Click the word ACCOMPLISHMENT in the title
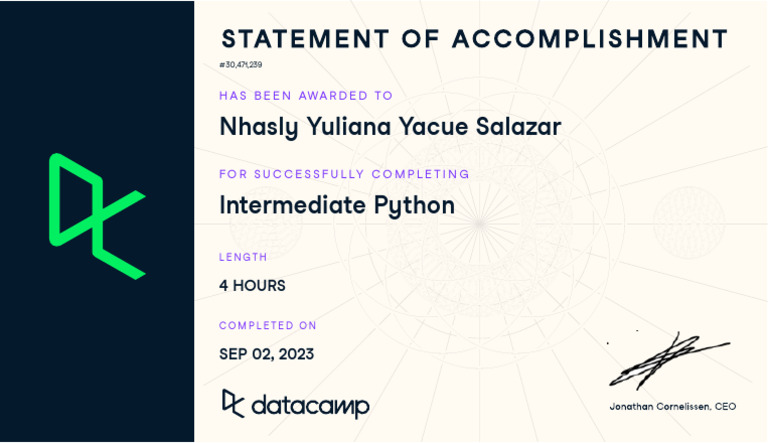This screenshot has height=443, width=768. 590,39
